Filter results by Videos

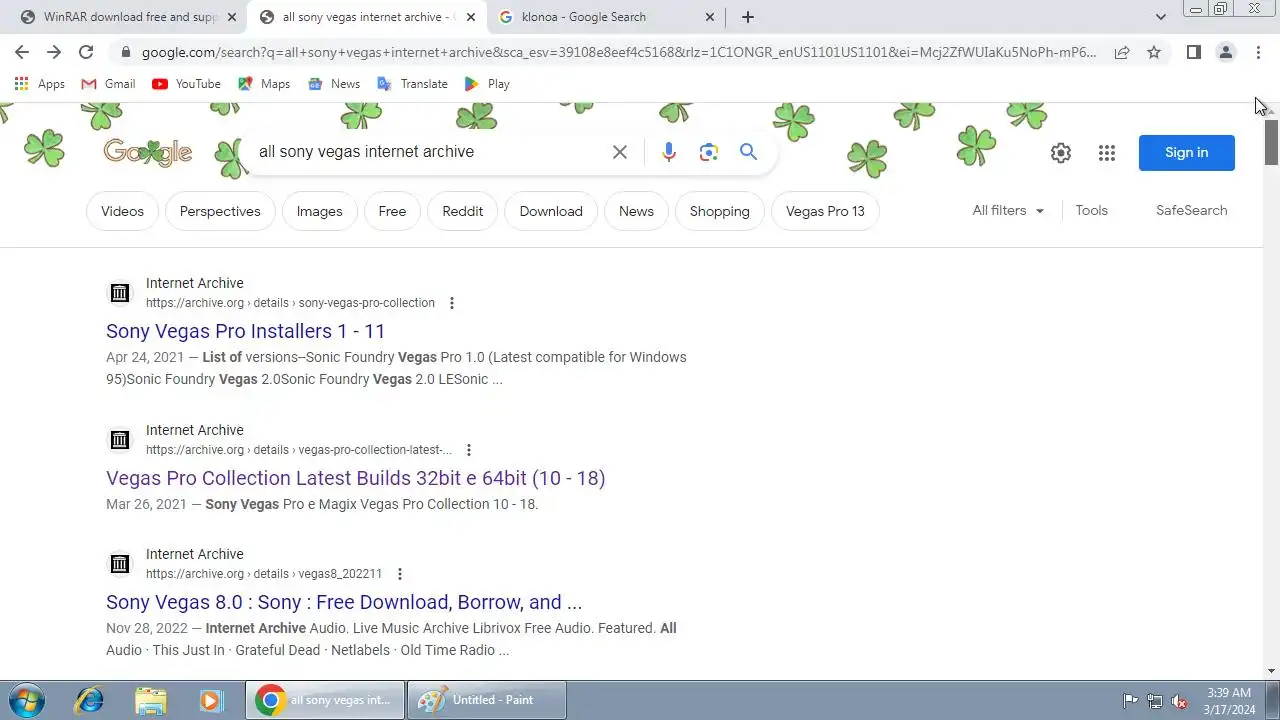coord(122,211)
